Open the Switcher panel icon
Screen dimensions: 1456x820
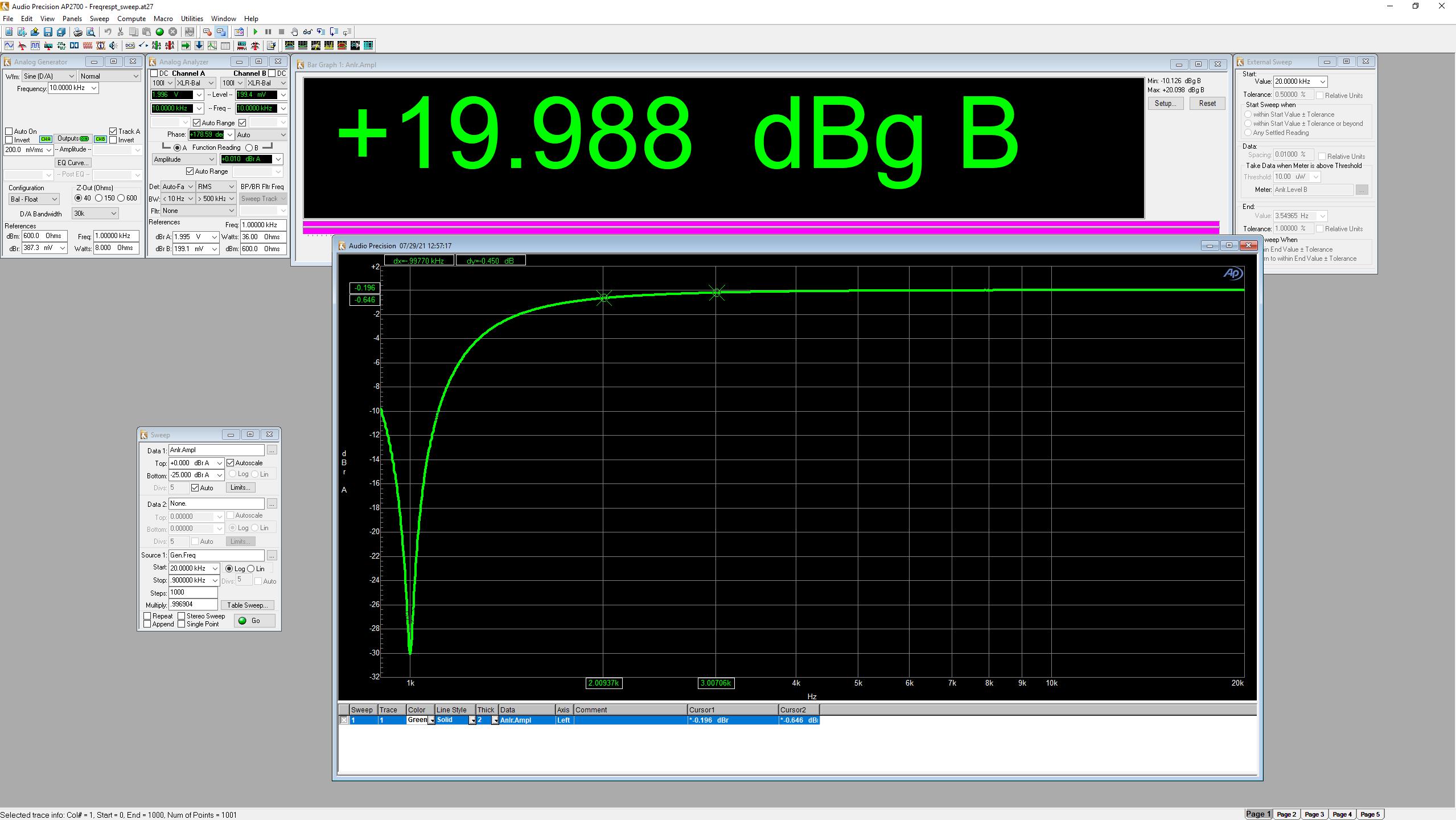pyautogui.click(x=143, y=46)
